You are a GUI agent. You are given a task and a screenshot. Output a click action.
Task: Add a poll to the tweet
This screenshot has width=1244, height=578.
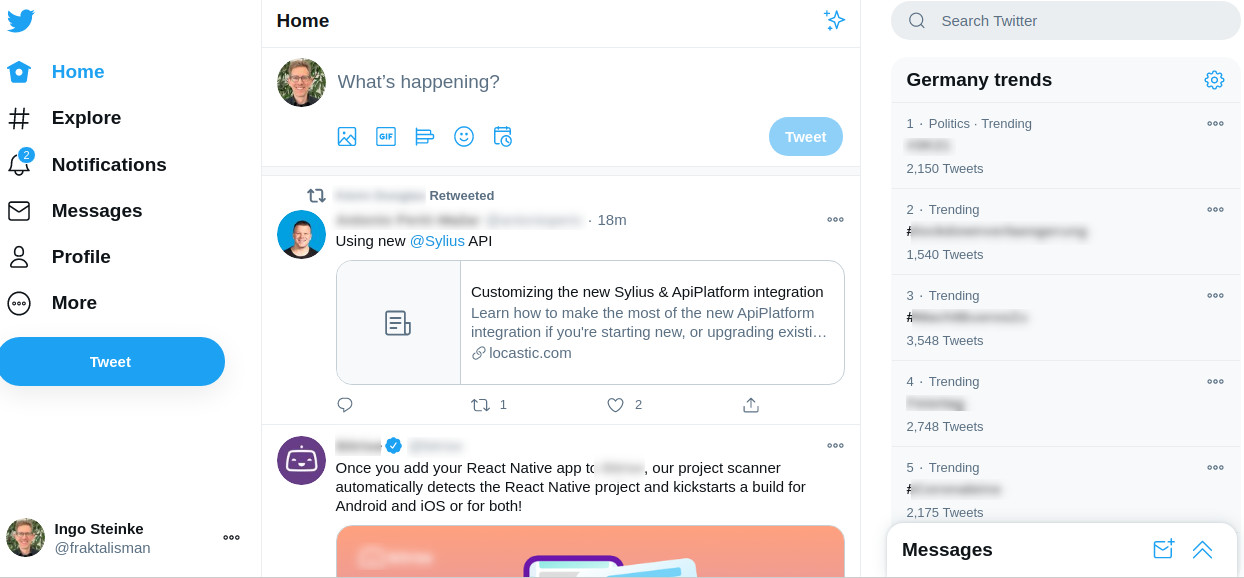[425, 137]
